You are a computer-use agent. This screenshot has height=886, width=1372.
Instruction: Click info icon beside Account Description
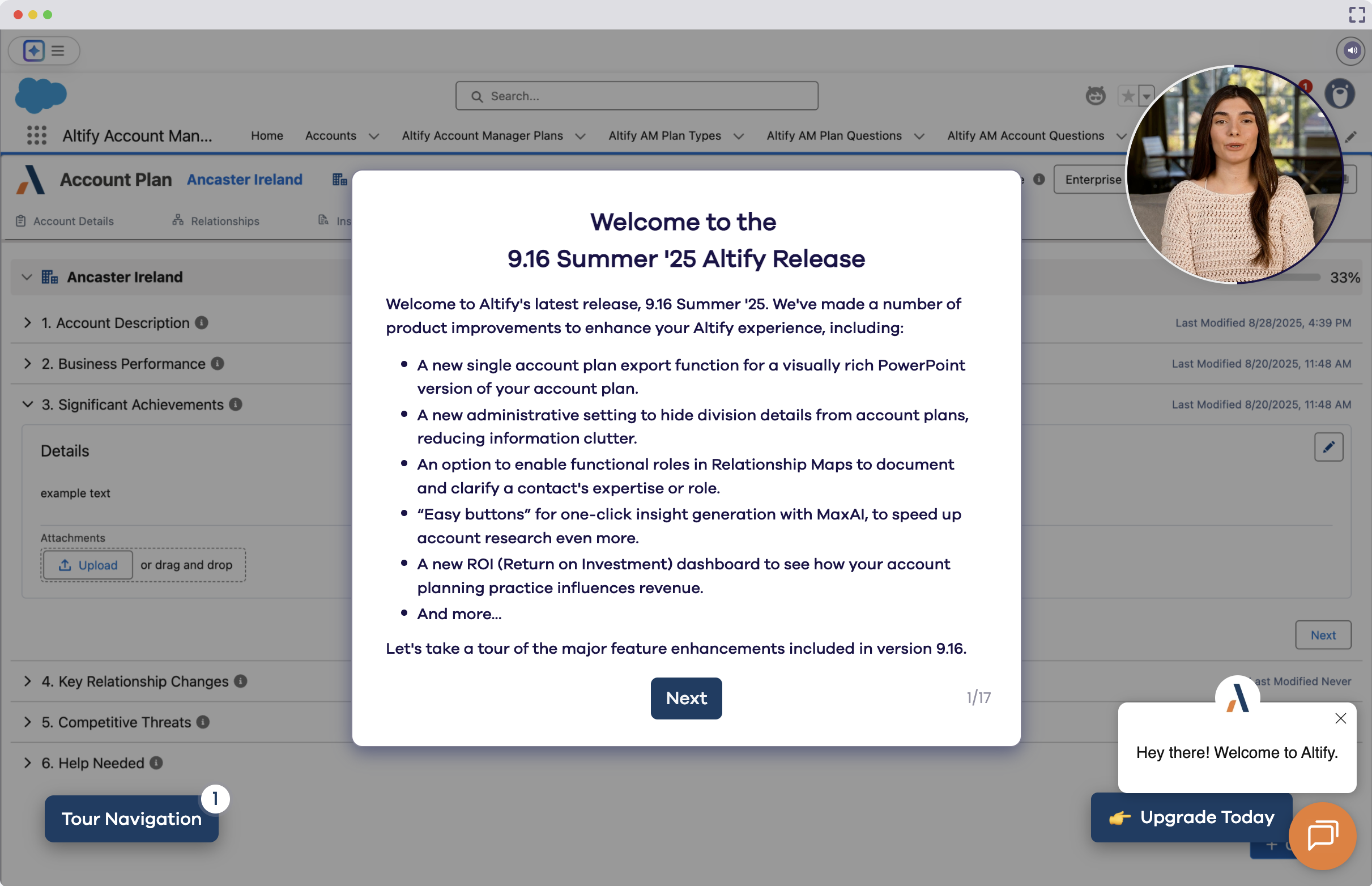coord(201,323)
